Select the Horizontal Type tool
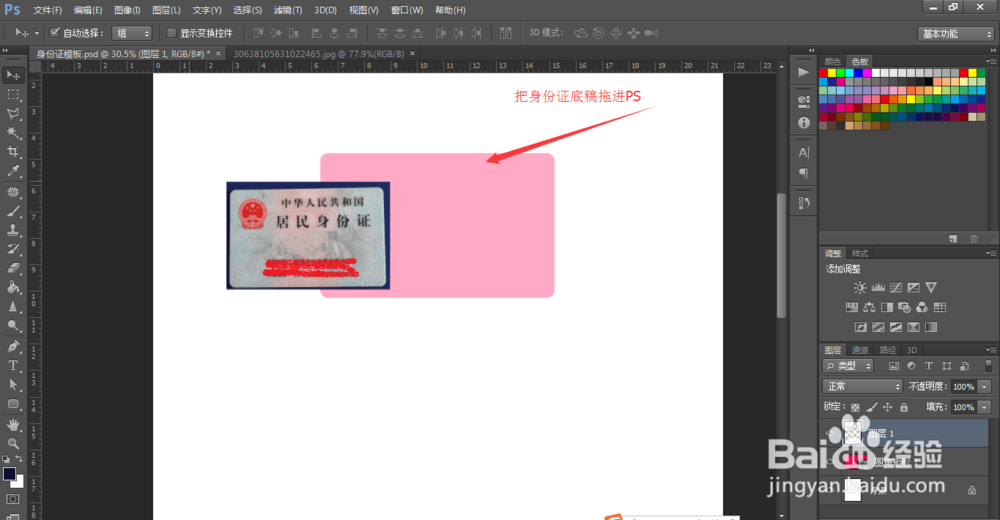 pos(13,366)
